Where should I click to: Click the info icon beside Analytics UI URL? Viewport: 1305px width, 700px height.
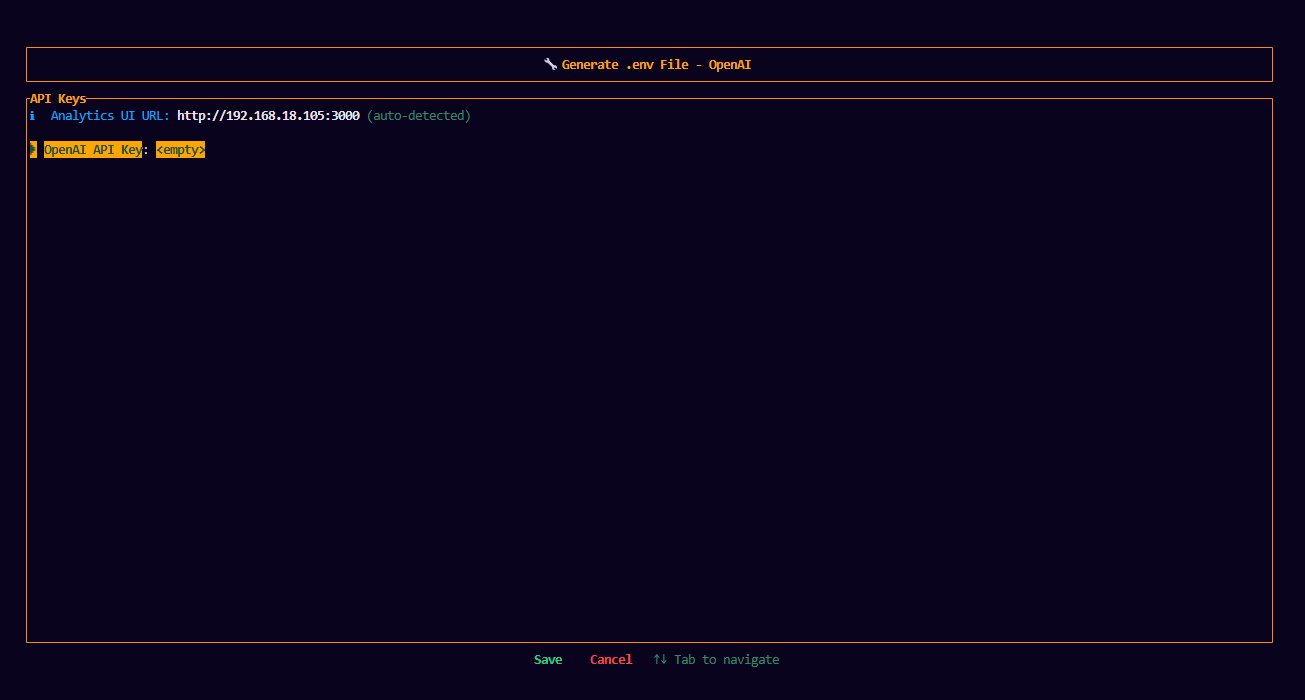click(x=32, y=116)
